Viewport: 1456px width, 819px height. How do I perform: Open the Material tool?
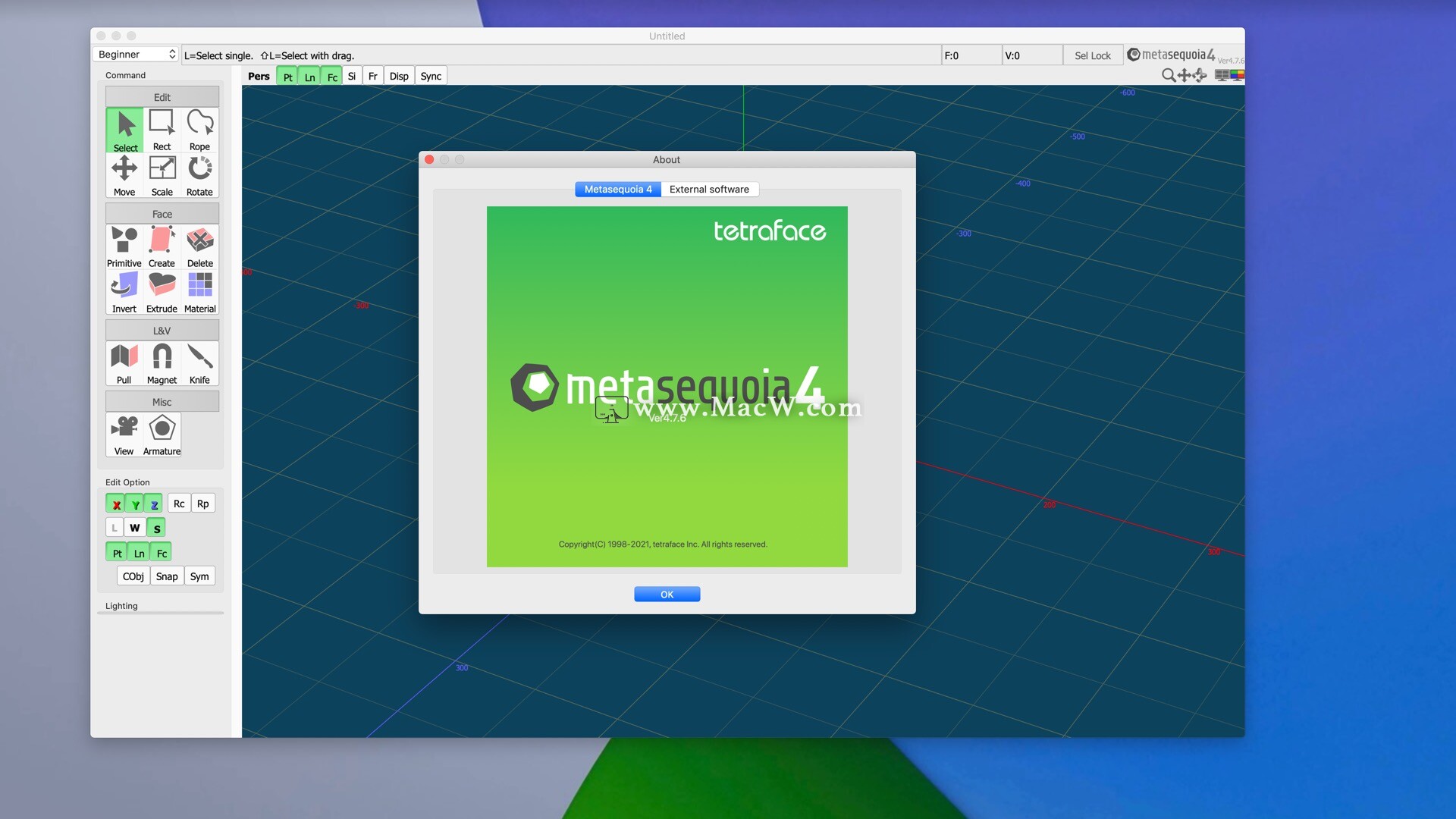tap(199, 293)
